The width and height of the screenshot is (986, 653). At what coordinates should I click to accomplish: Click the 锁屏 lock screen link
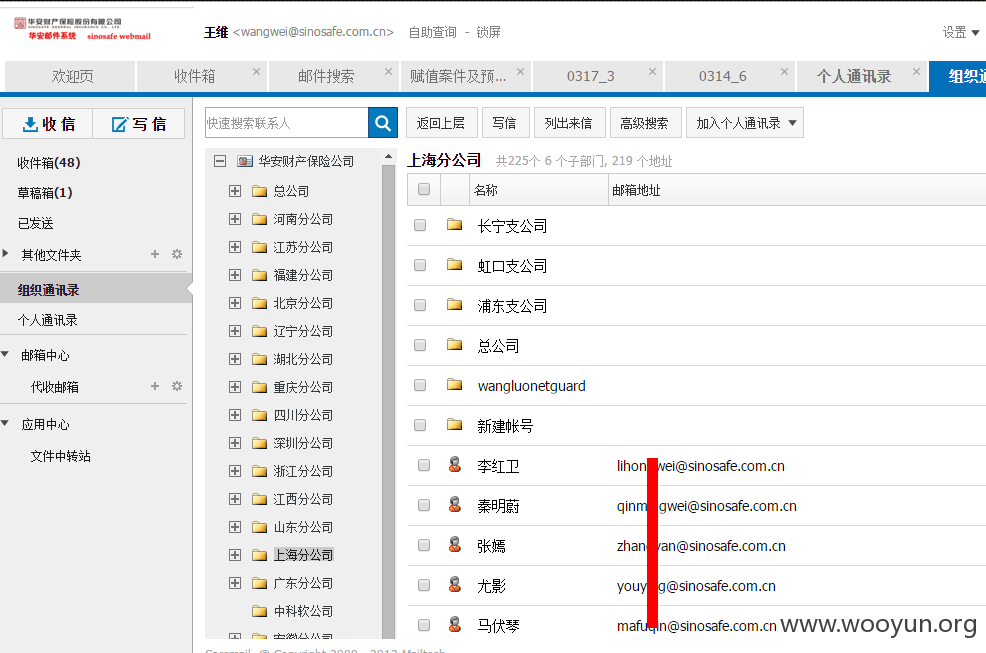coord(488,32)
